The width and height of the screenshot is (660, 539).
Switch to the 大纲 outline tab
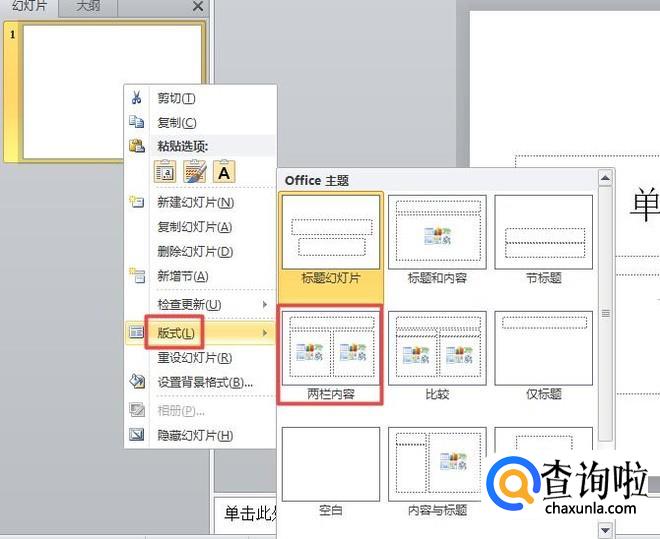88,6
